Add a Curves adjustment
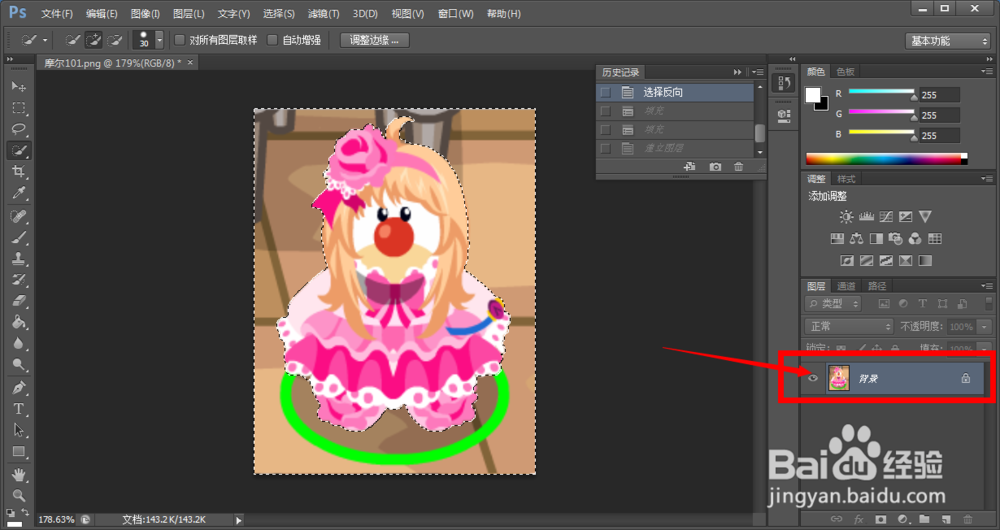The image size is (1000, 530). (x=886, y=217)
